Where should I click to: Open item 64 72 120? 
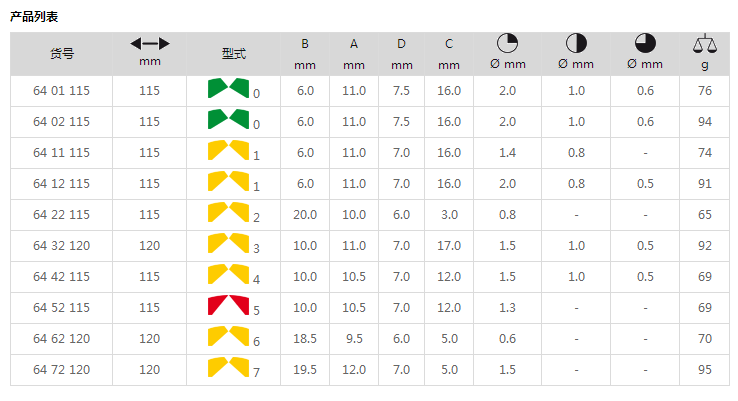[x=61, y=370]
